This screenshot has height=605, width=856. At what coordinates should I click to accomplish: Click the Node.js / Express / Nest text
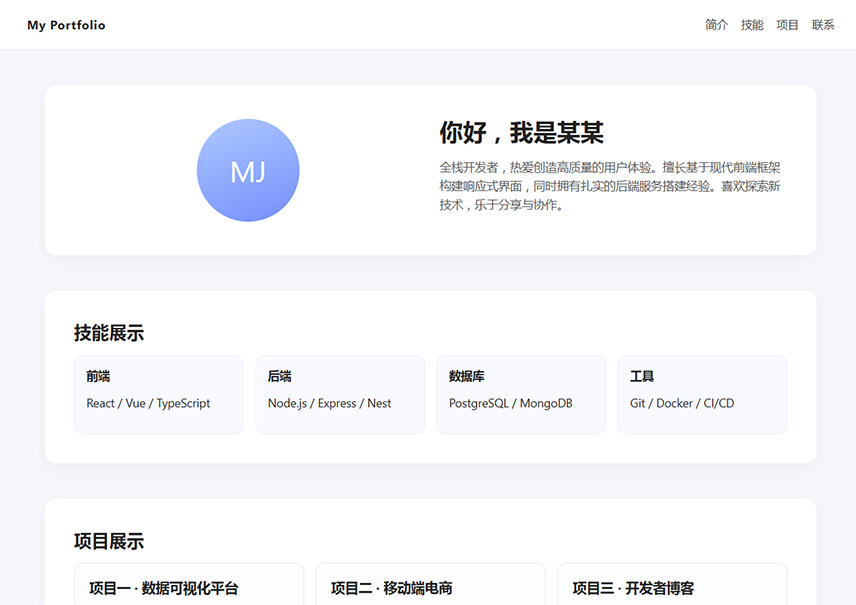click(329, 404)
